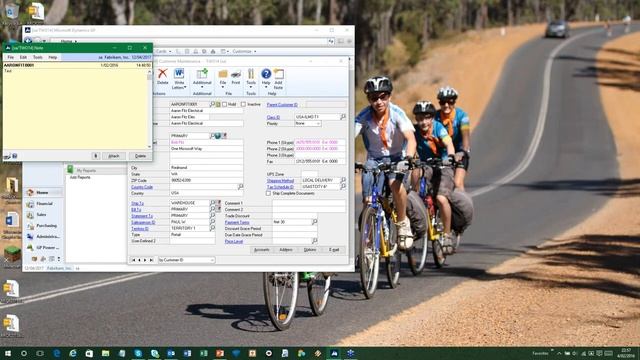Open Excel from the taskbar
The image size is (640, 360).
[x=204, y=353]
